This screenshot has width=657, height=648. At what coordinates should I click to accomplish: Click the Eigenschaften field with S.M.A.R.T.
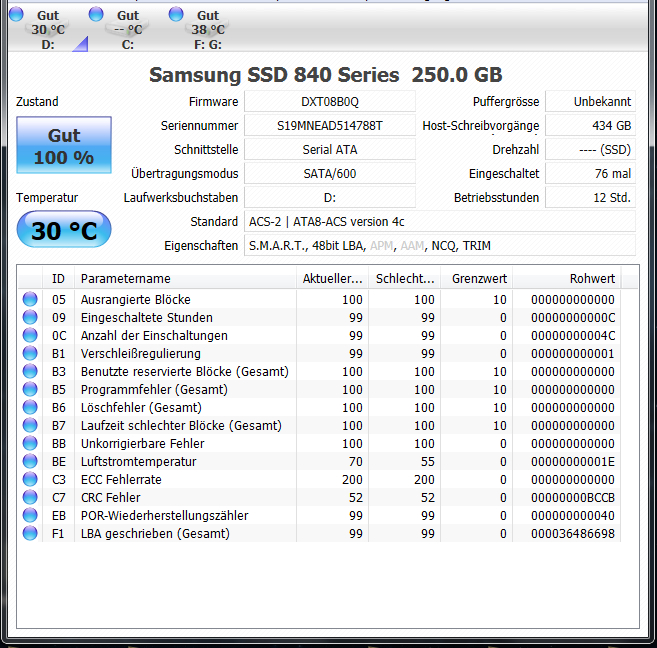coord(440,245)
